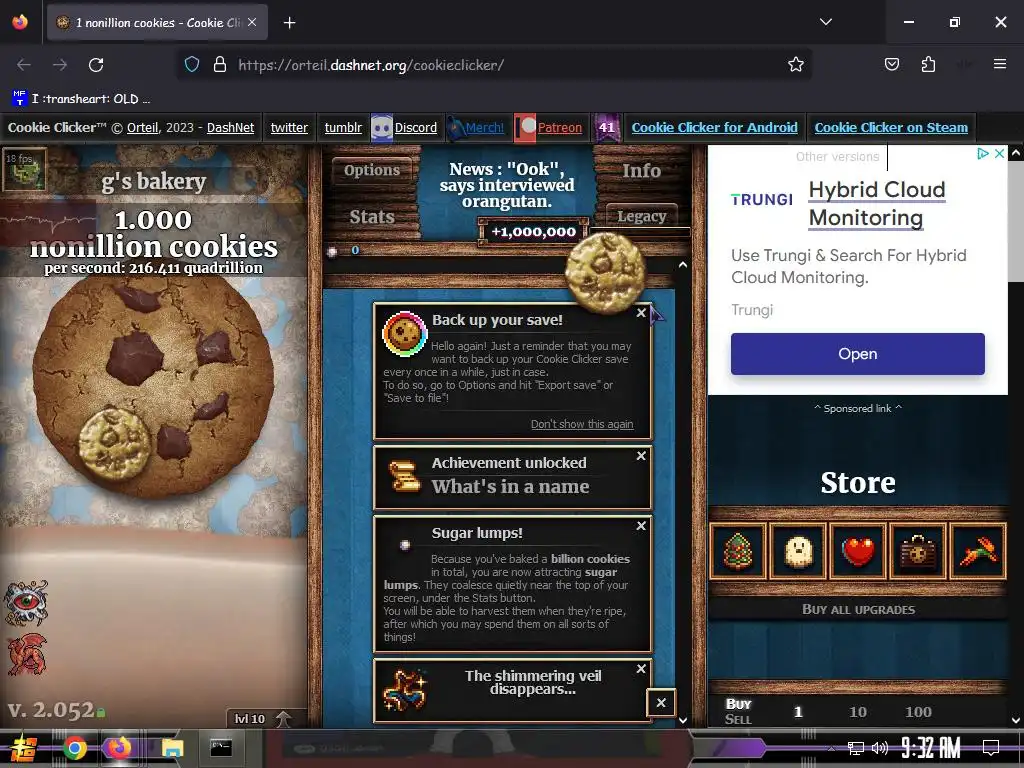Click the wrinkler eye season switcher icon
1024x768 pixels.
point(27,602)
